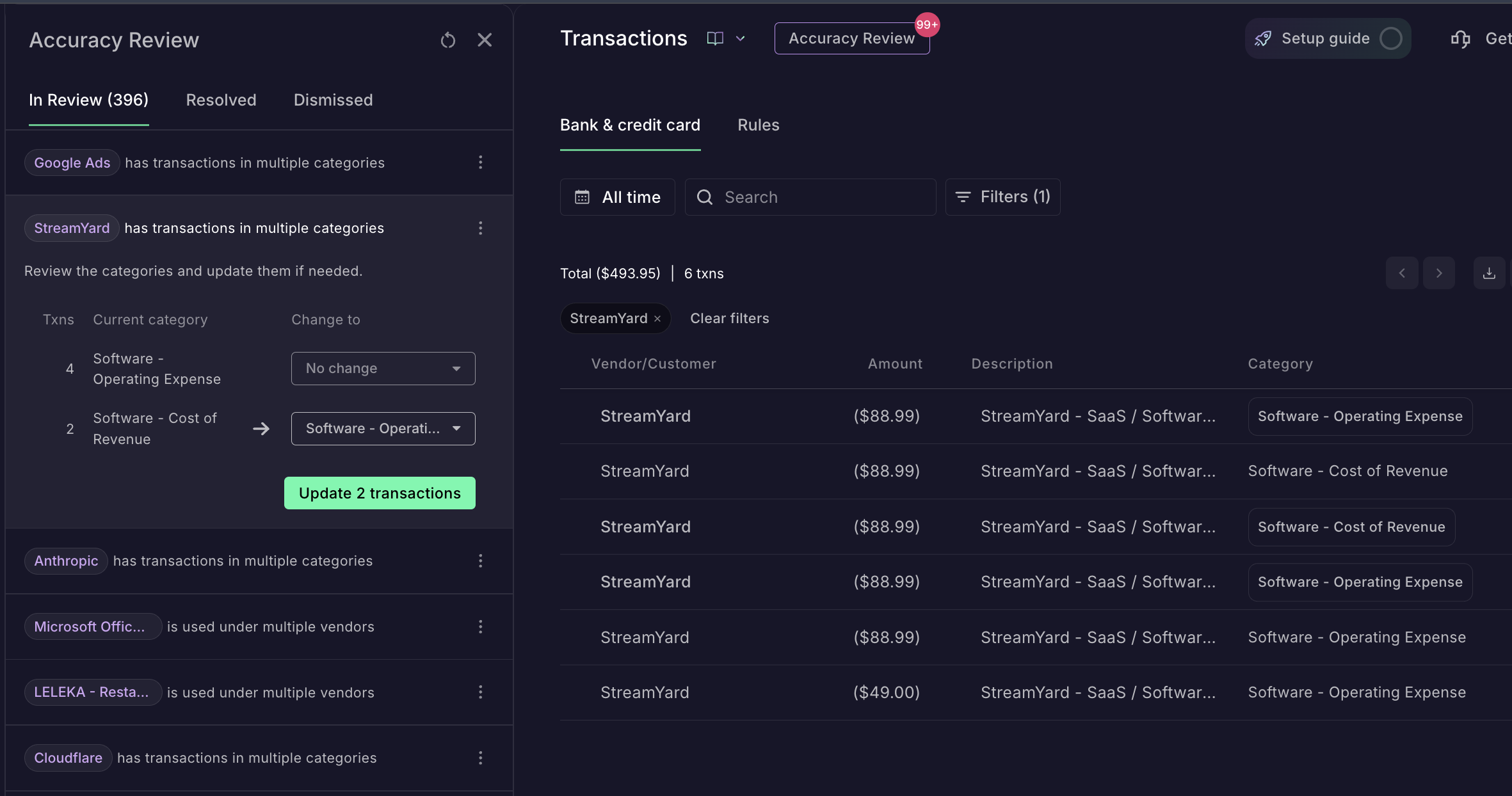Switch to the In Review (396) tab
This screenshot has height=796, width=1512.
pos(89,100)
